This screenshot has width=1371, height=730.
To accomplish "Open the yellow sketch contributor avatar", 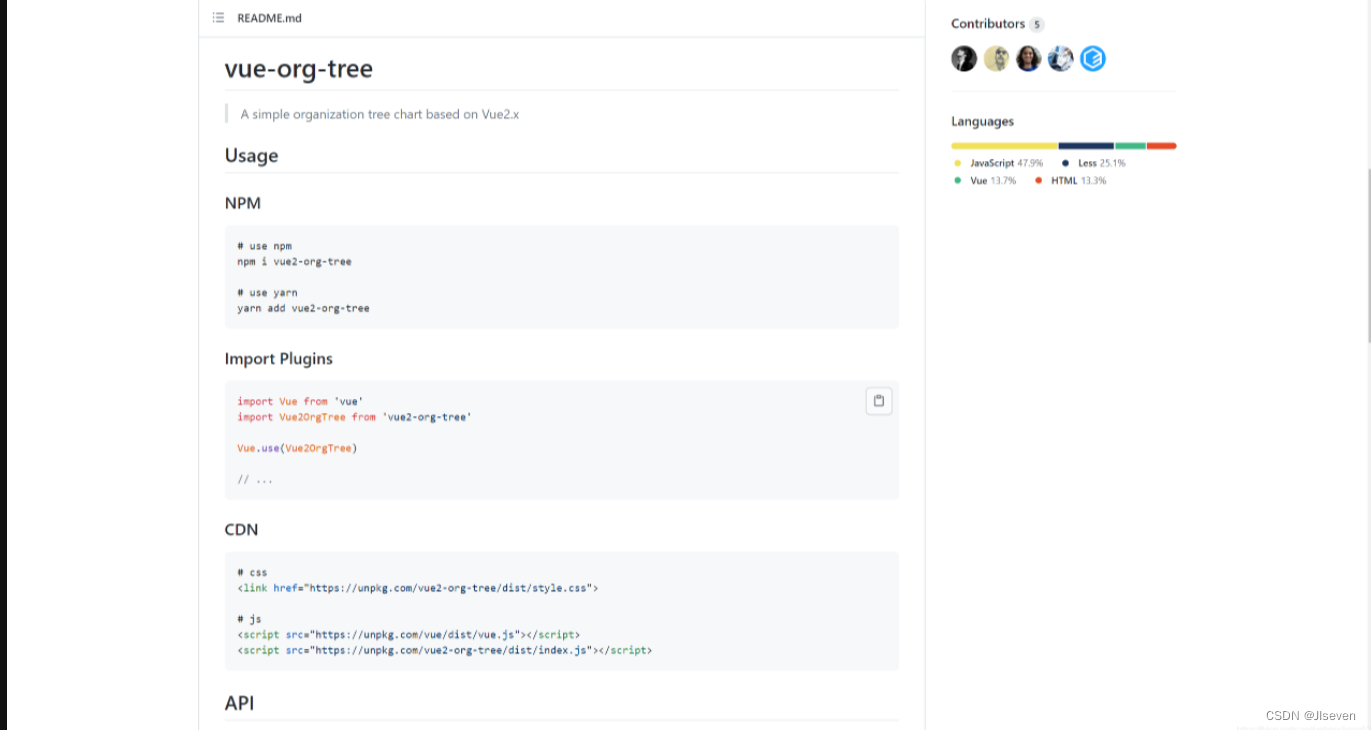I will (x=996, y=59).
